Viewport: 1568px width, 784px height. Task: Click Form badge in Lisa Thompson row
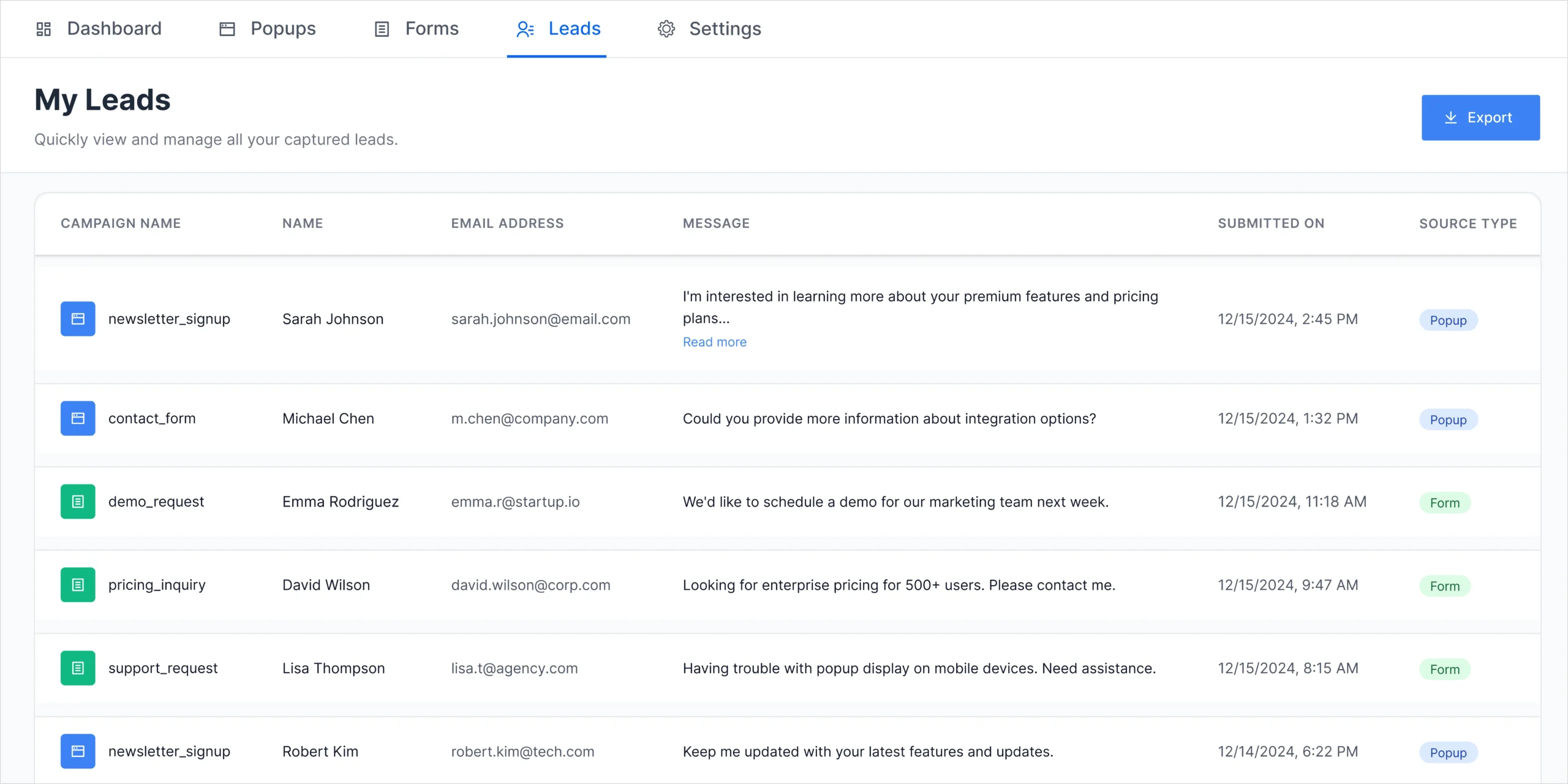(x=1445, y=669)
